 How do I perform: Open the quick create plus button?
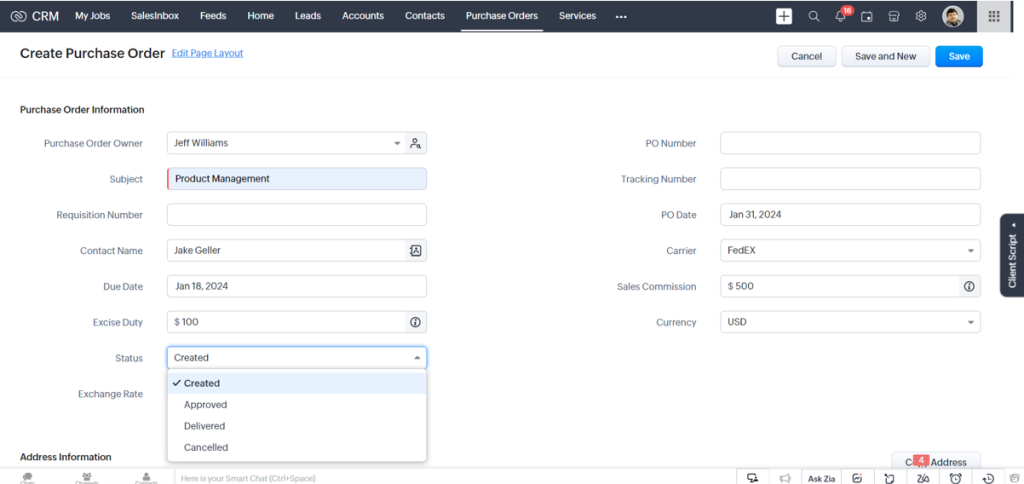pyautogui.click(x=784, y=16)
